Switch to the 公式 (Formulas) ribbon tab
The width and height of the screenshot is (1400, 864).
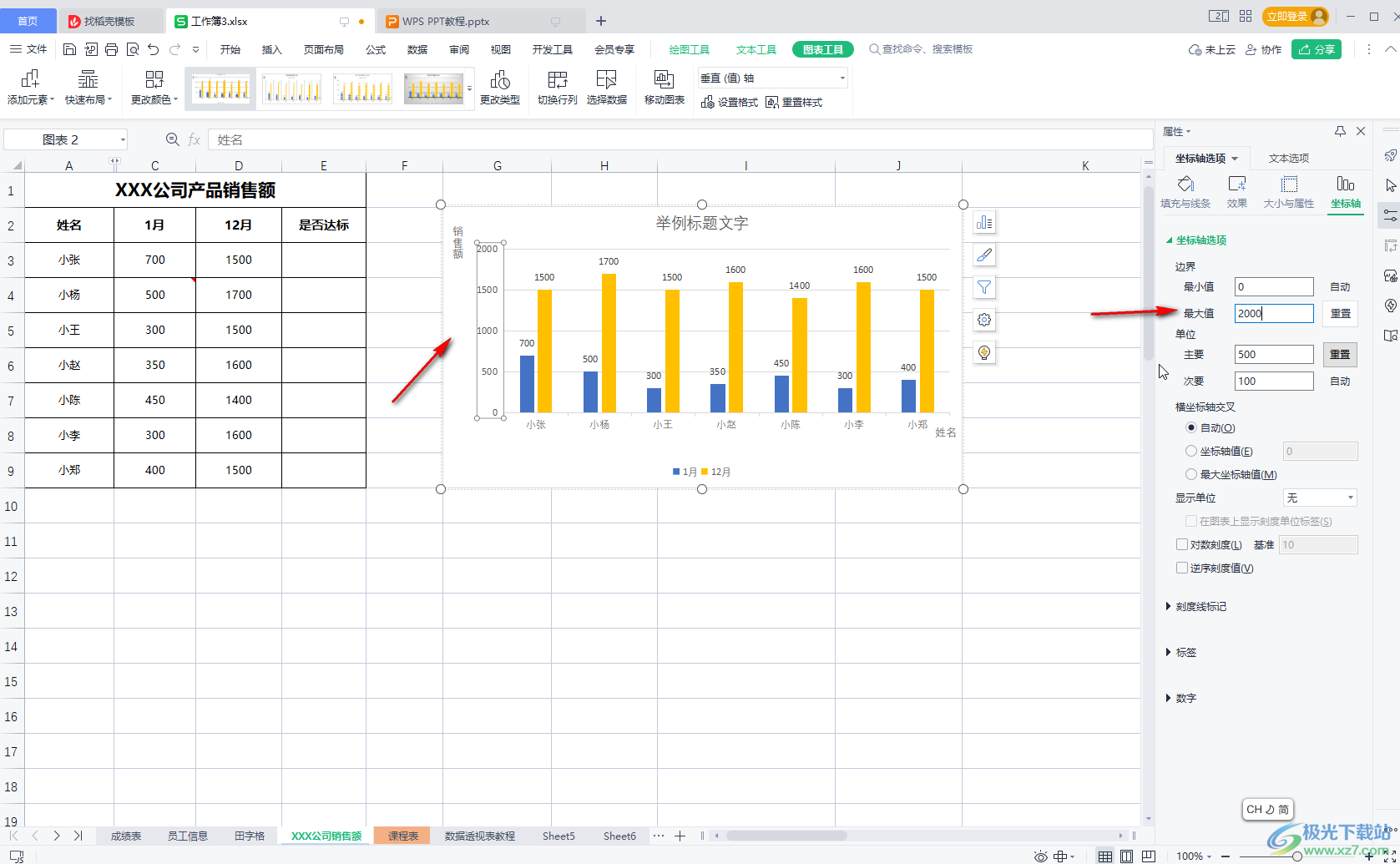376,49
